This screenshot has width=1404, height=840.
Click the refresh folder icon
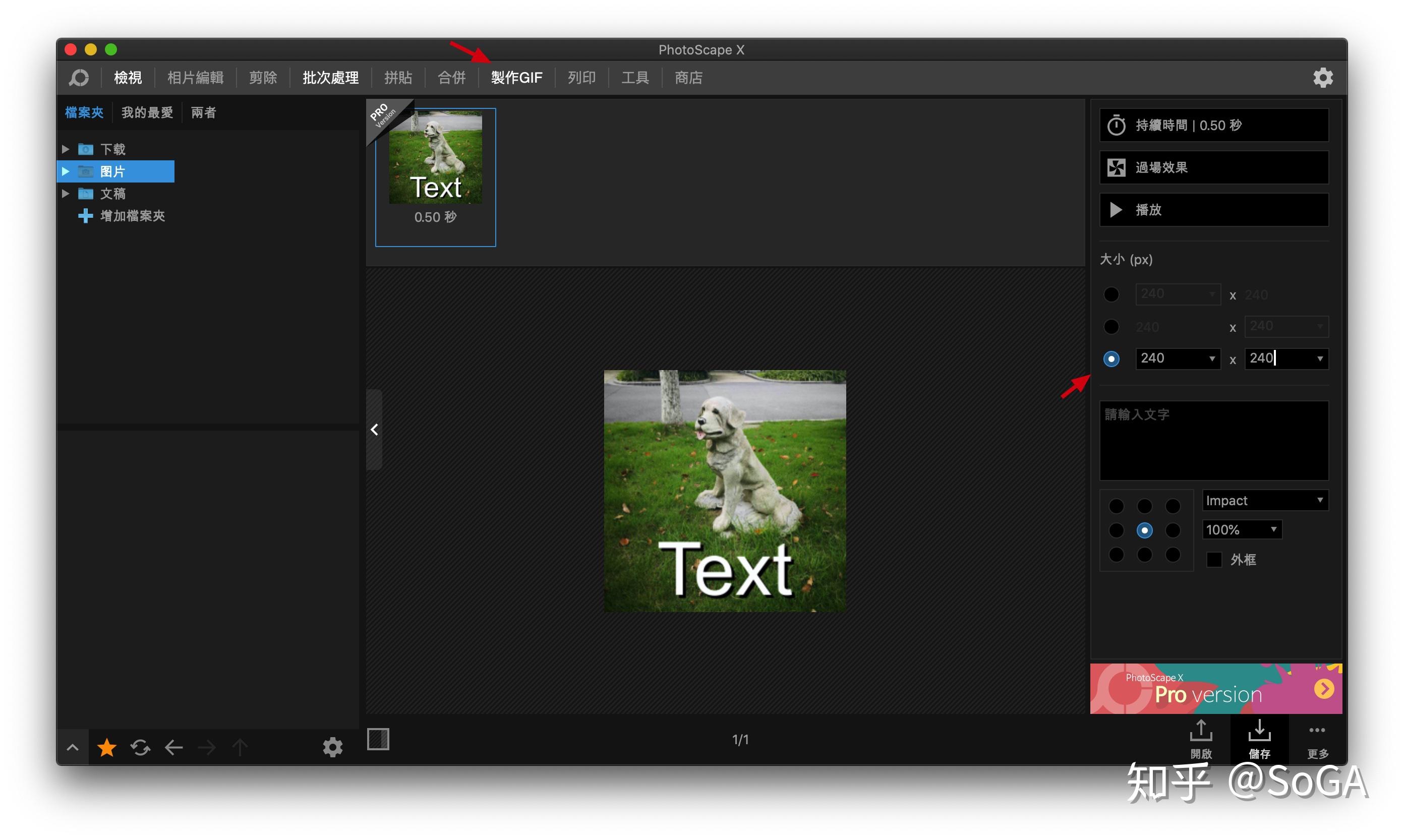click(x=140, y=748)
